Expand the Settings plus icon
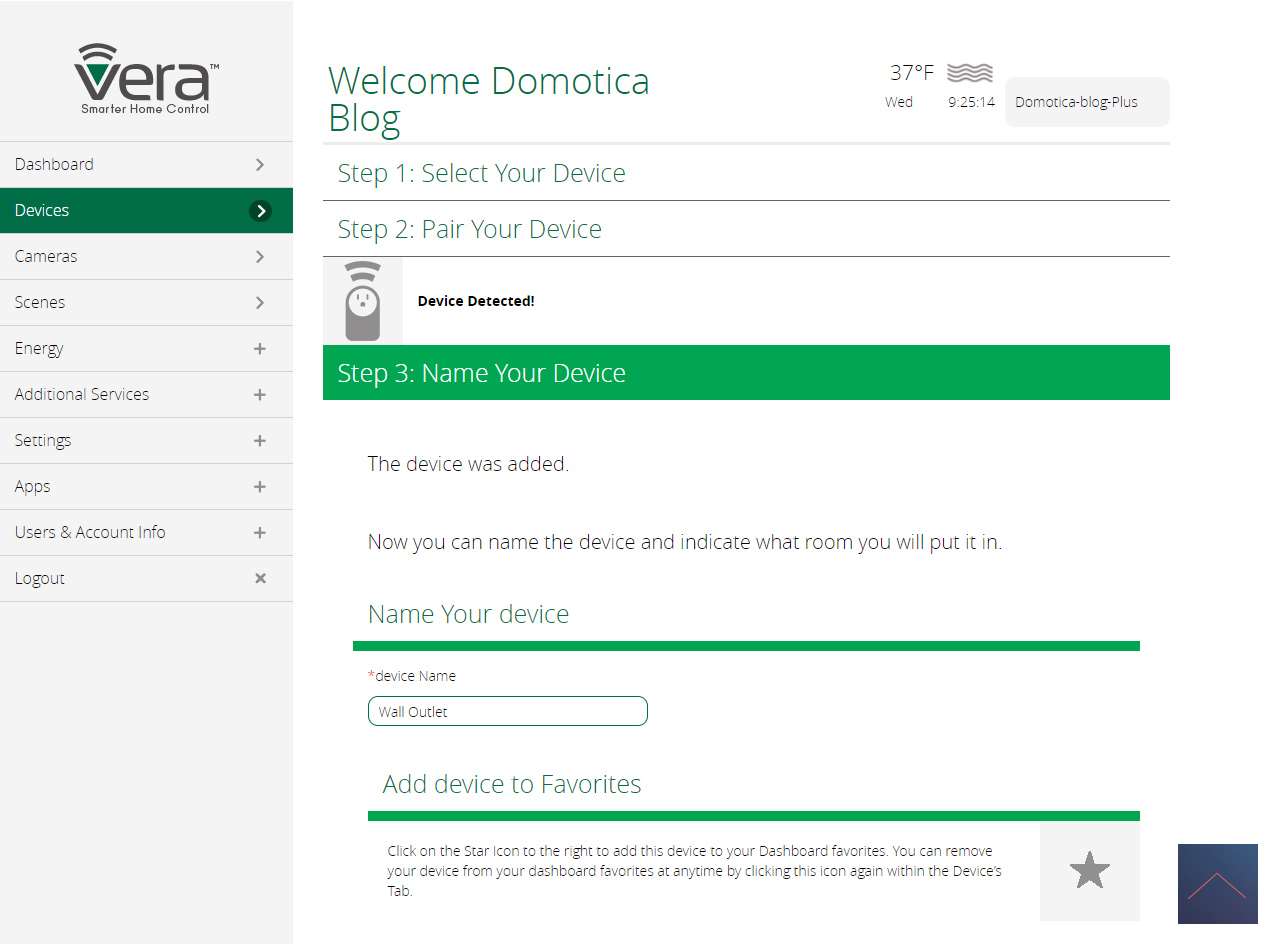Screen dimensions: 1278x944 (260, 440)
